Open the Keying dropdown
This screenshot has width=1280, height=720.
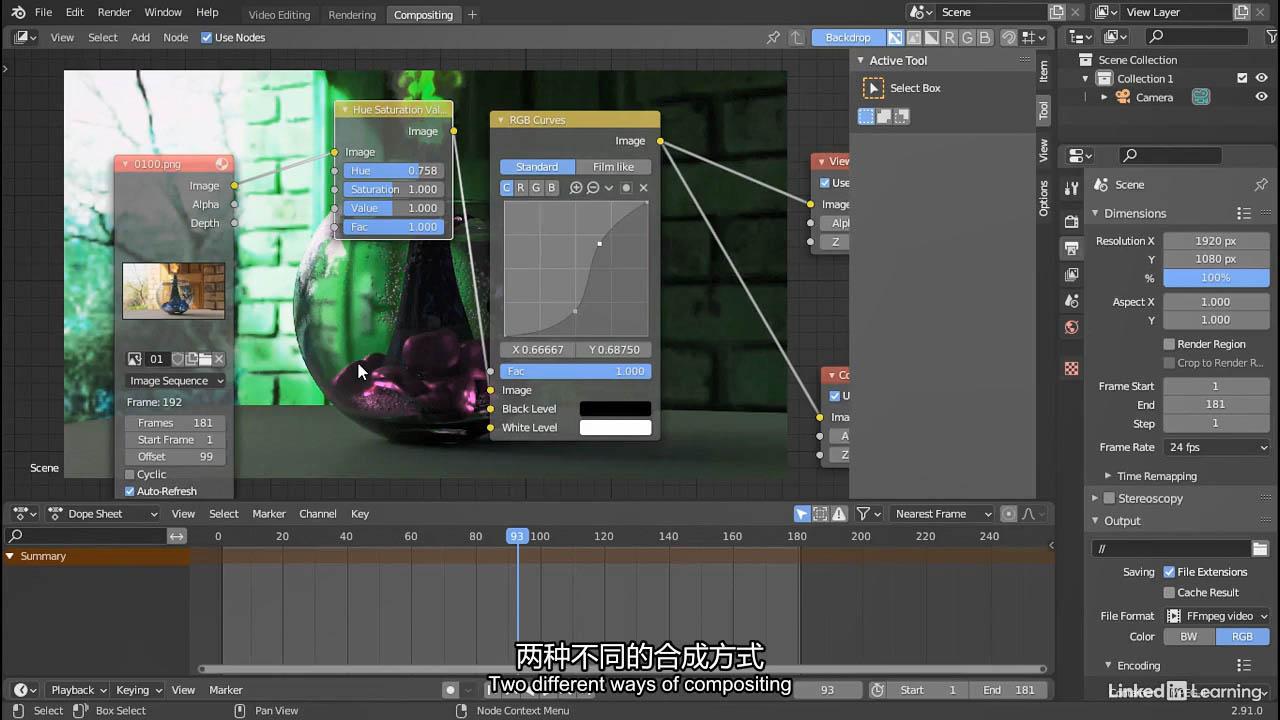tap(138, 690)
